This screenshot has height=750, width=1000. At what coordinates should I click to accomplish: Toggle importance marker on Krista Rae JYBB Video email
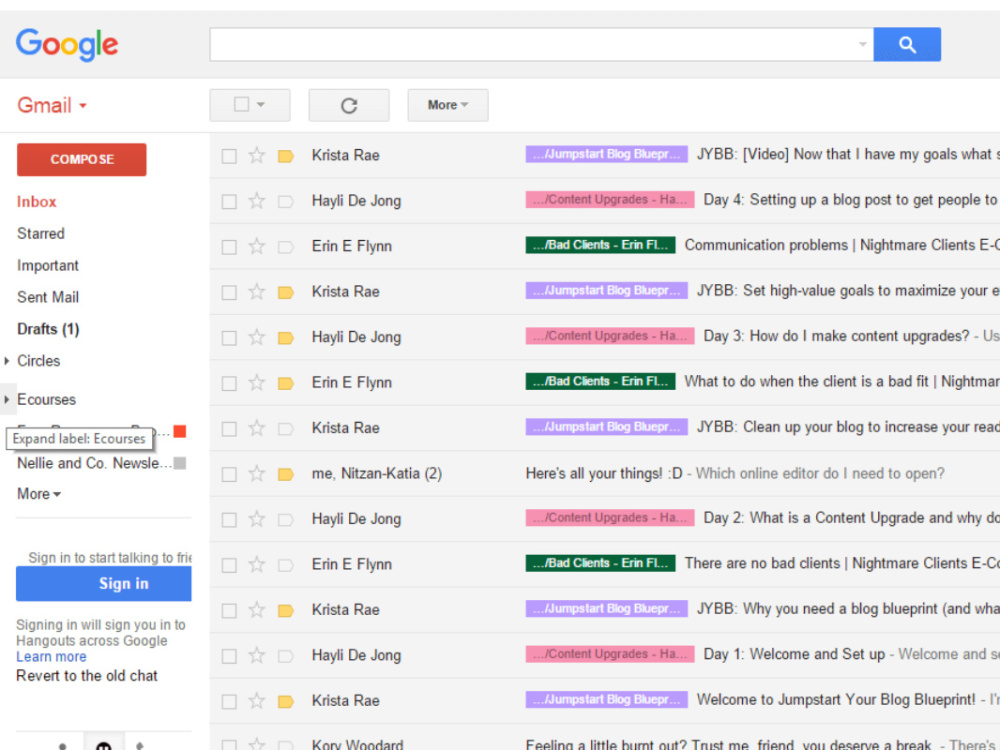click(286, 156)
